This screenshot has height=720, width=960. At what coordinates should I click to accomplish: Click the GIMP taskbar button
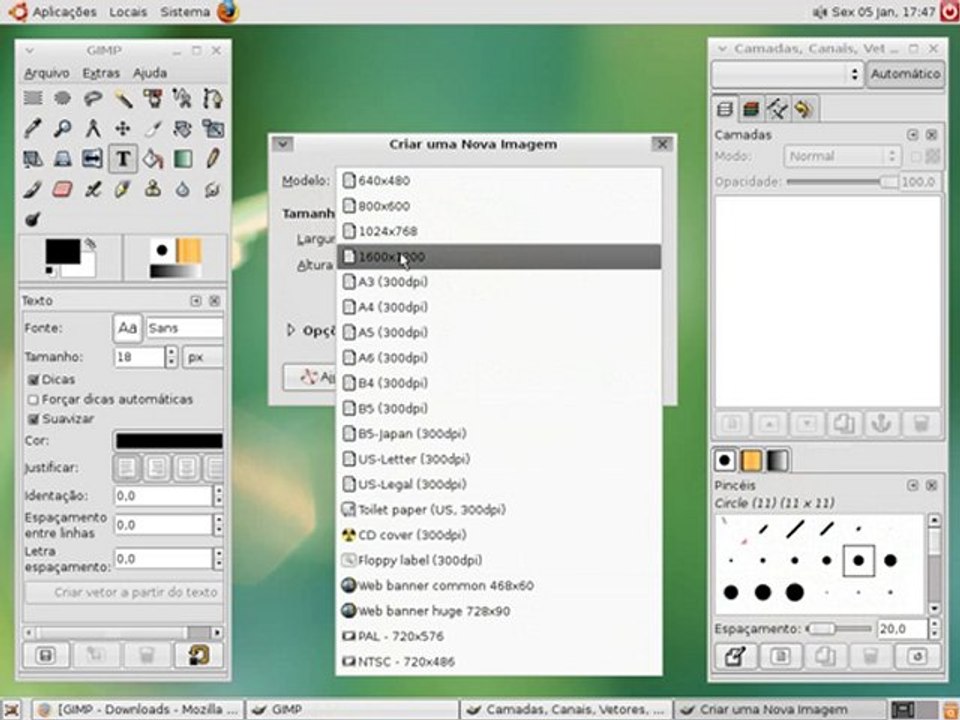[351, 710]
